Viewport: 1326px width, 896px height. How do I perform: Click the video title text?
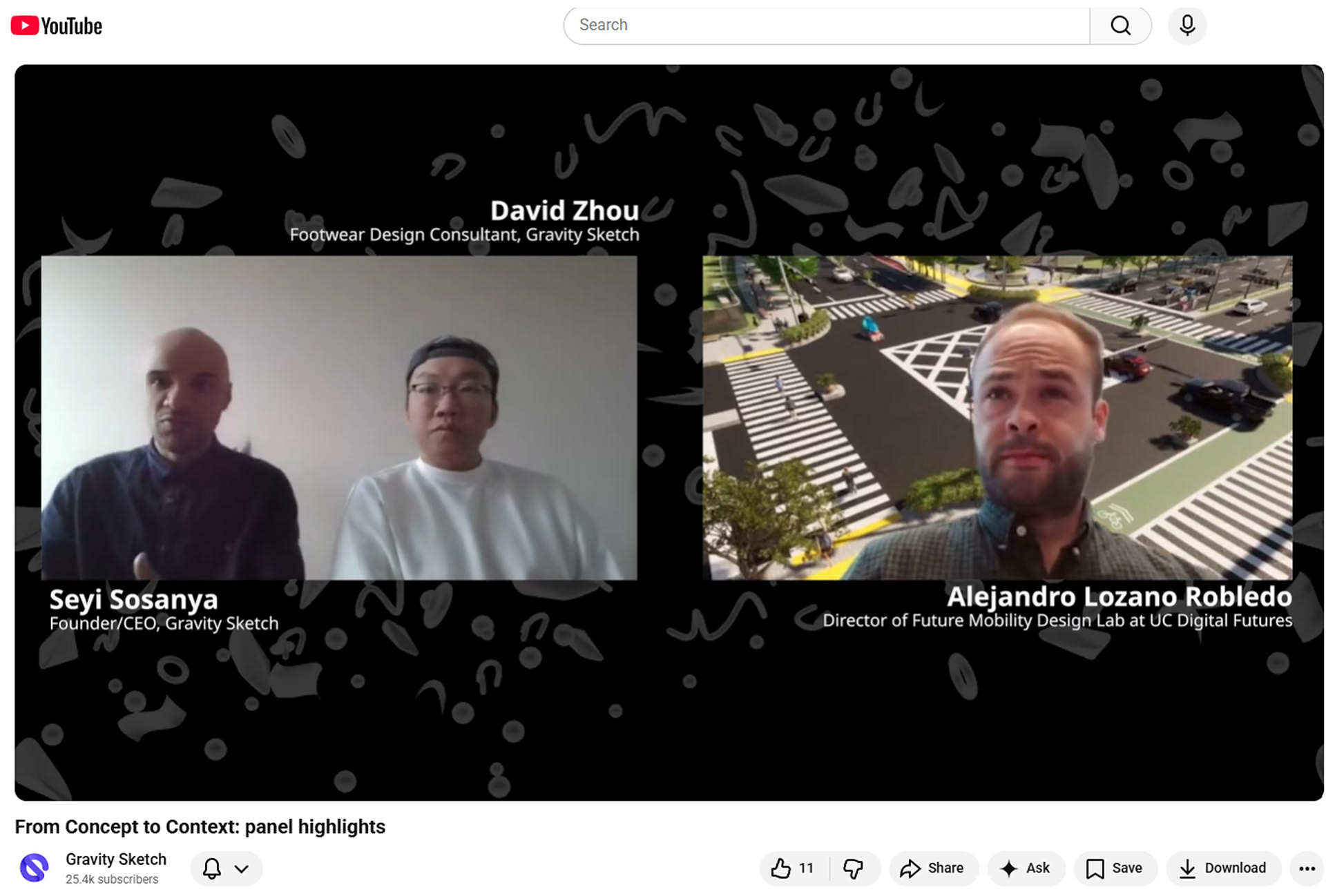click(x=200, y=826)
